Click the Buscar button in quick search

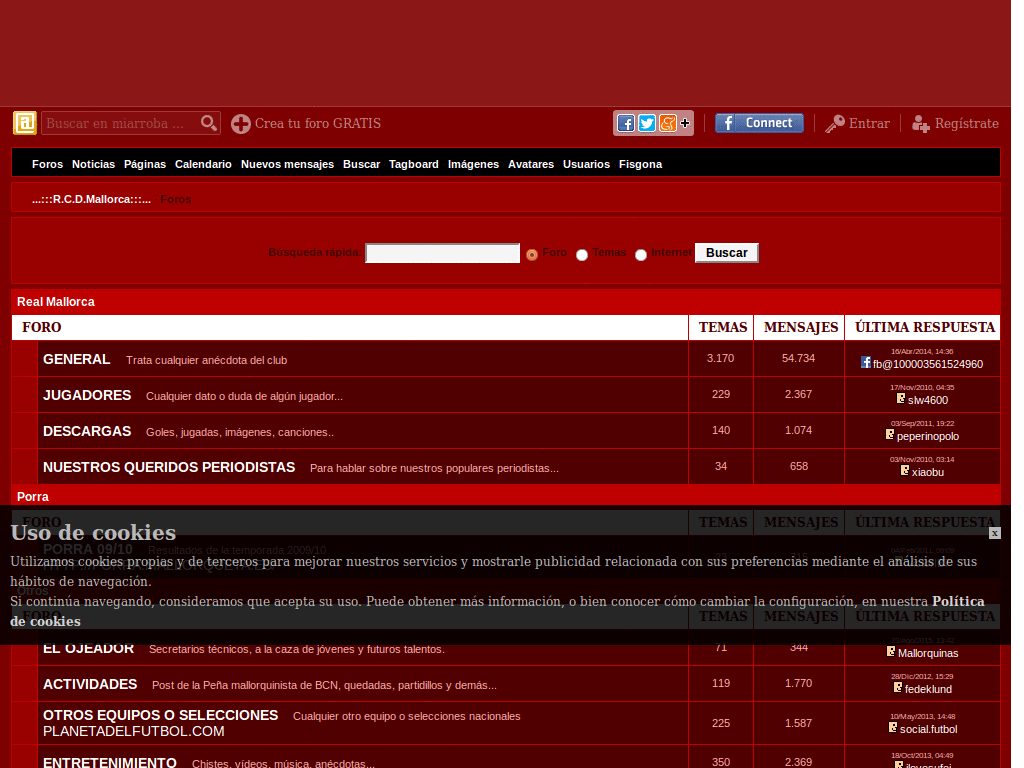(x=726, y=253)
